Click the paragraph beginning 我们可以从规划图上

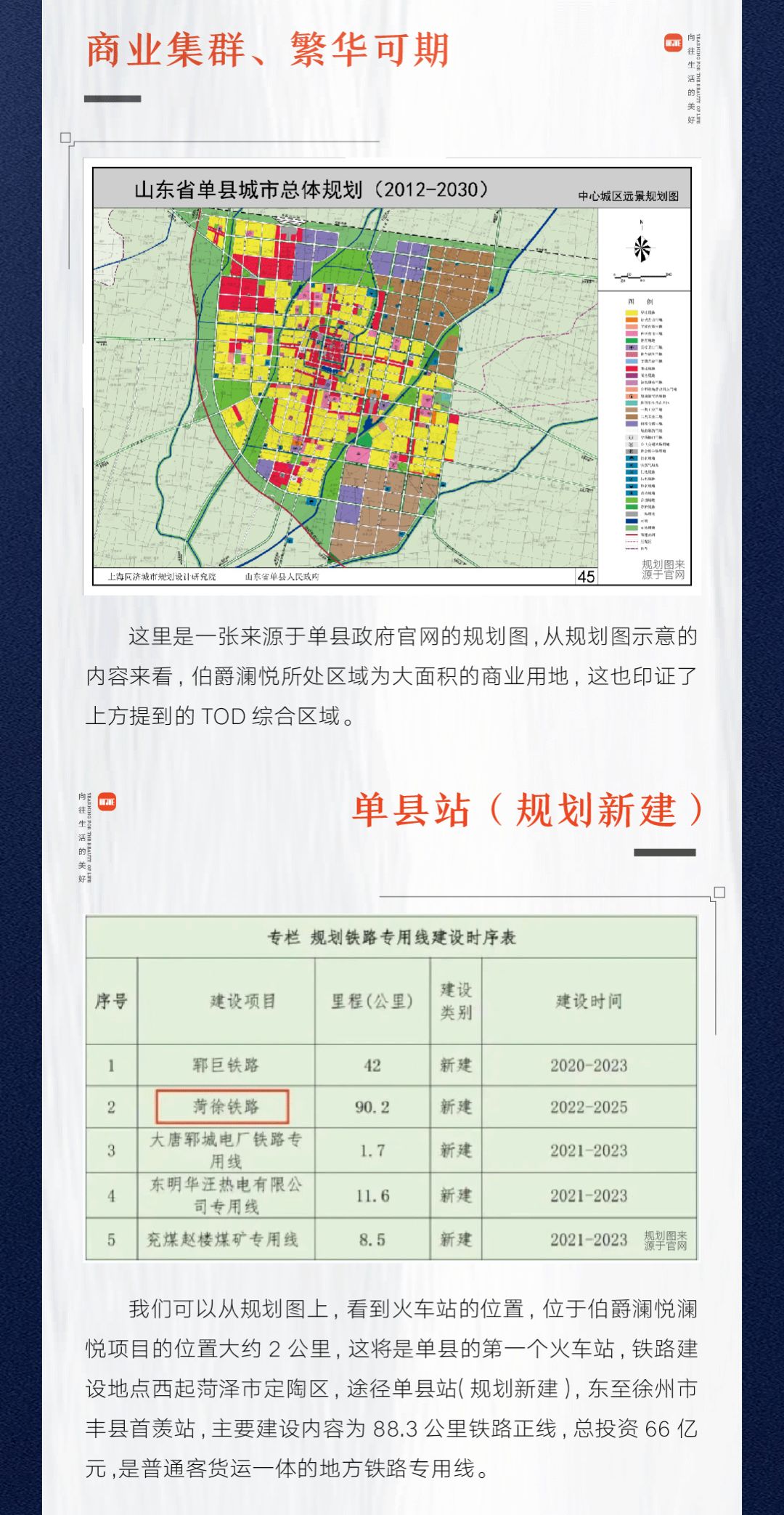[x=392, y=1389]
